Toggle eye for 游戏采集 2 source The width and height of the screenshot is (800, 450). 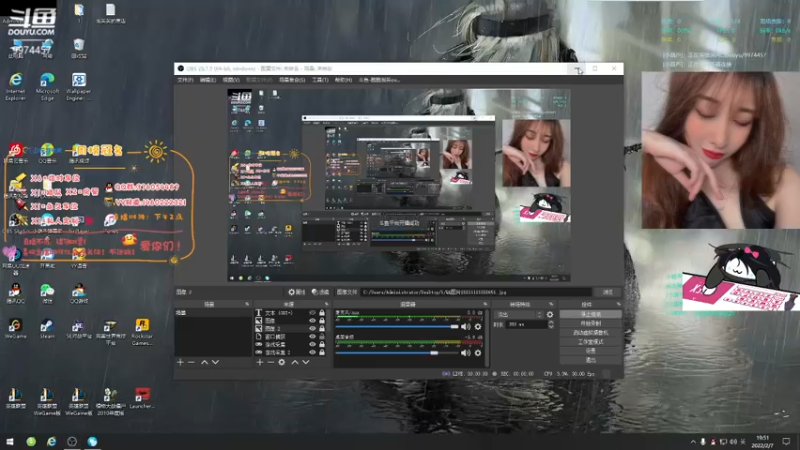312,353
